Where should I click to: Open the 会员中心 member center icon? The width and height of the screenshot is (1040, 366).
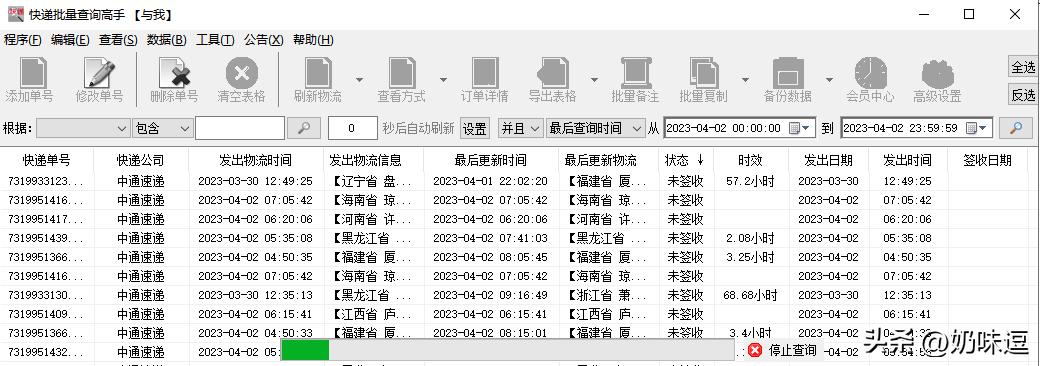tap(870, 72)
